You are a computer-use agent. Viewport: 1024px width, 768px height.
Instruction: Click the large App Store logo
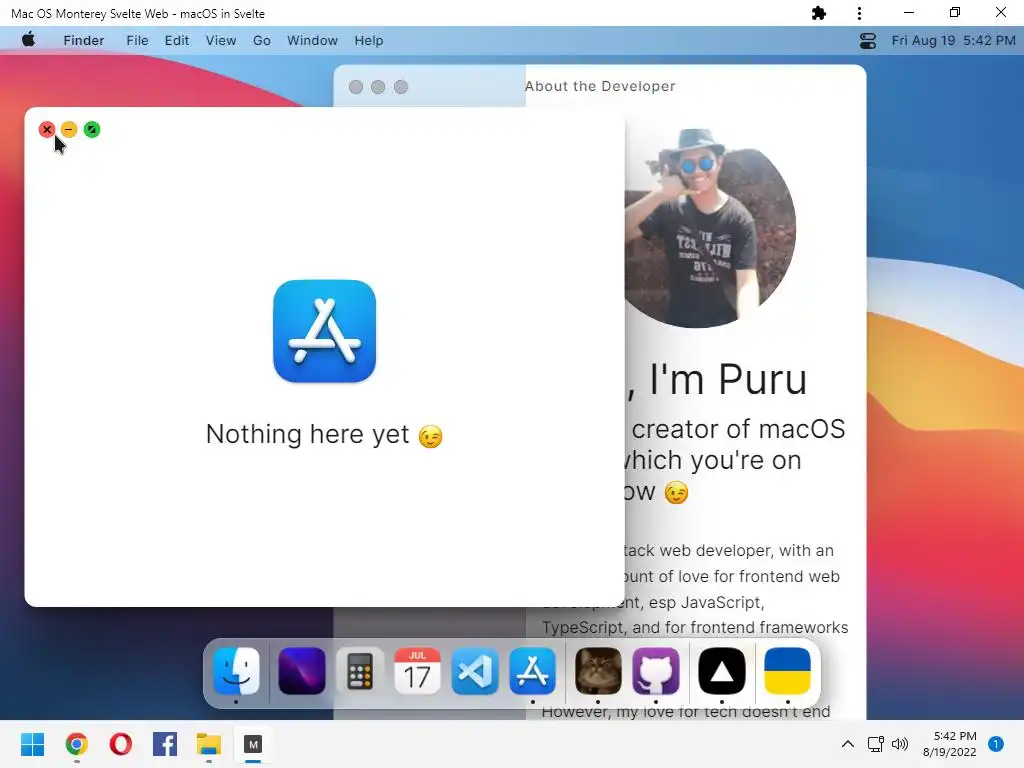pyautogui.click(x=325, y=331)
